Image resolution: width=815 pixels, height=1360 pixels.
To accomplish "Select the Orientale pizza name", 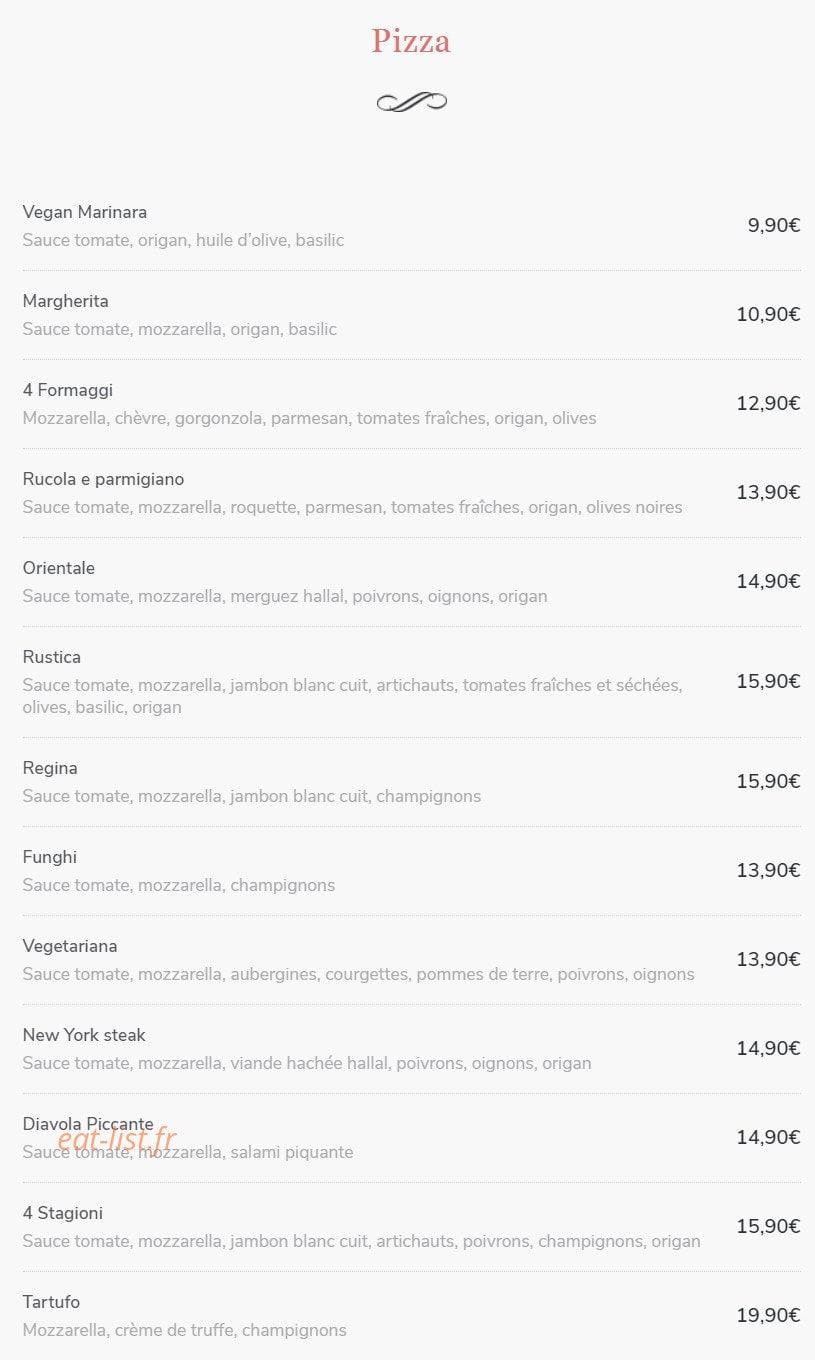I will coord(59,568).
